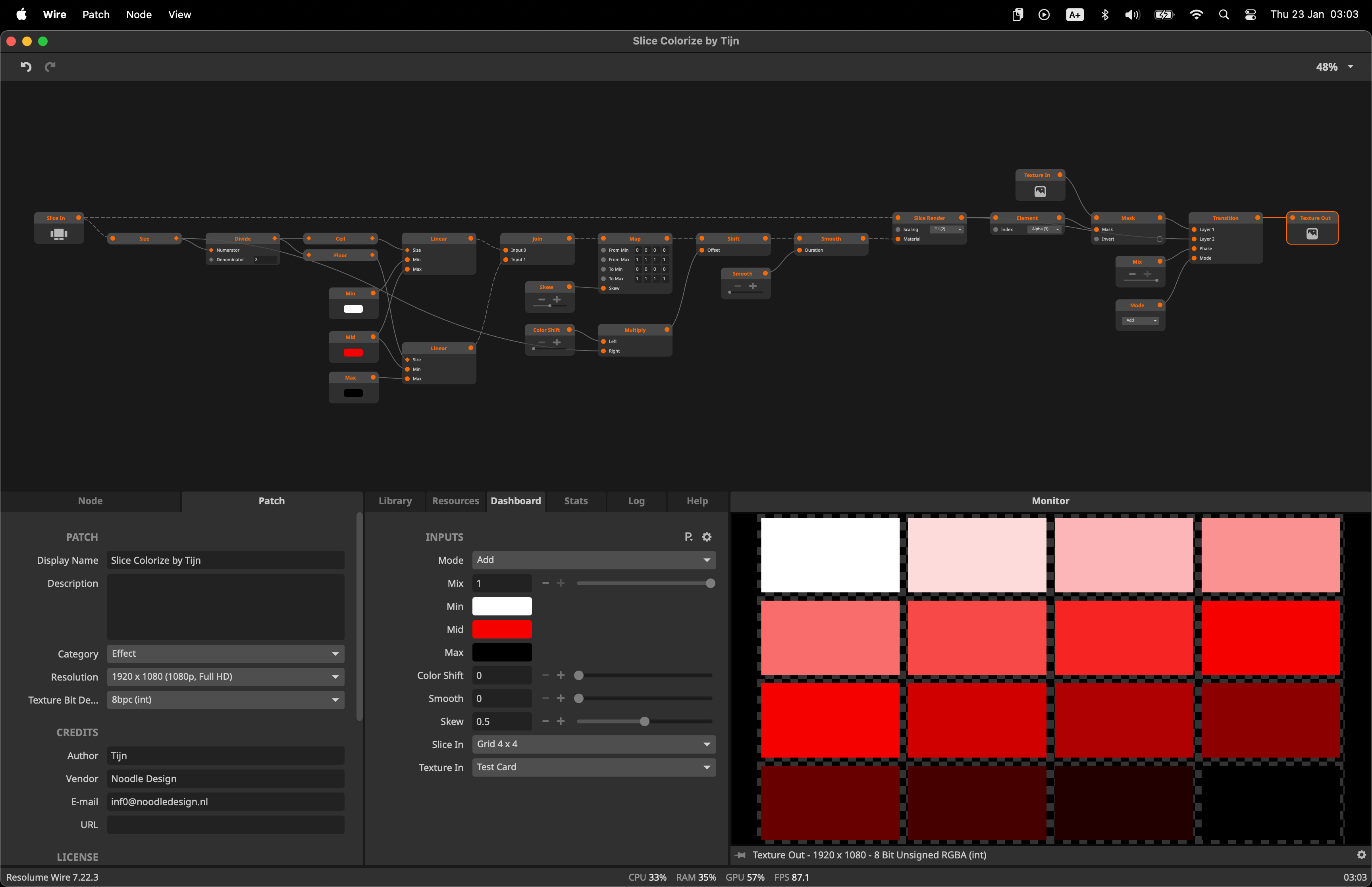The height and width of the screenshot is (887, 1372).
Task: Click the Author text field containing Tijn
Action: (225, 756)
